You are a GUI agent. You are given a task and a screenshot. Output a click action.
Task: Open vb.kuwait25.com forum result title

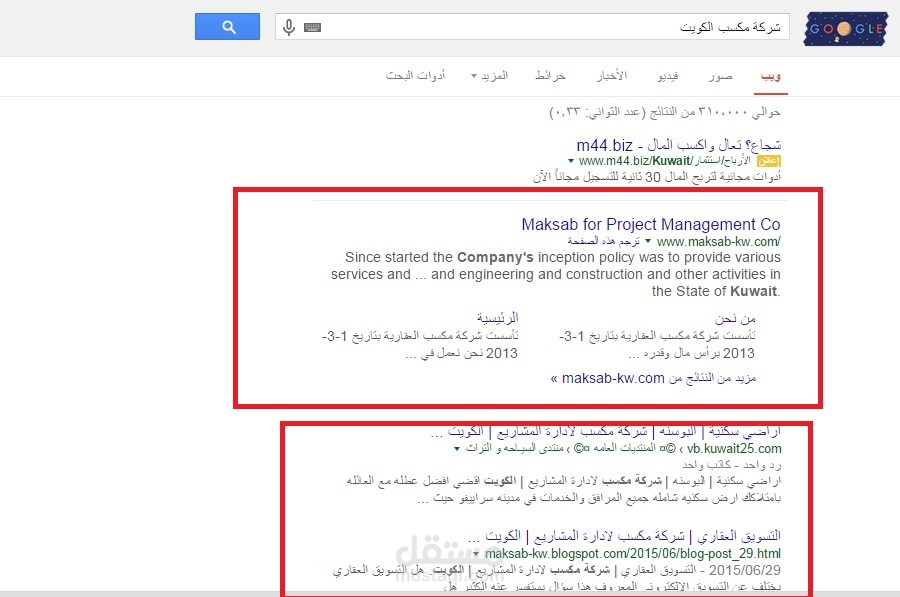606,431
